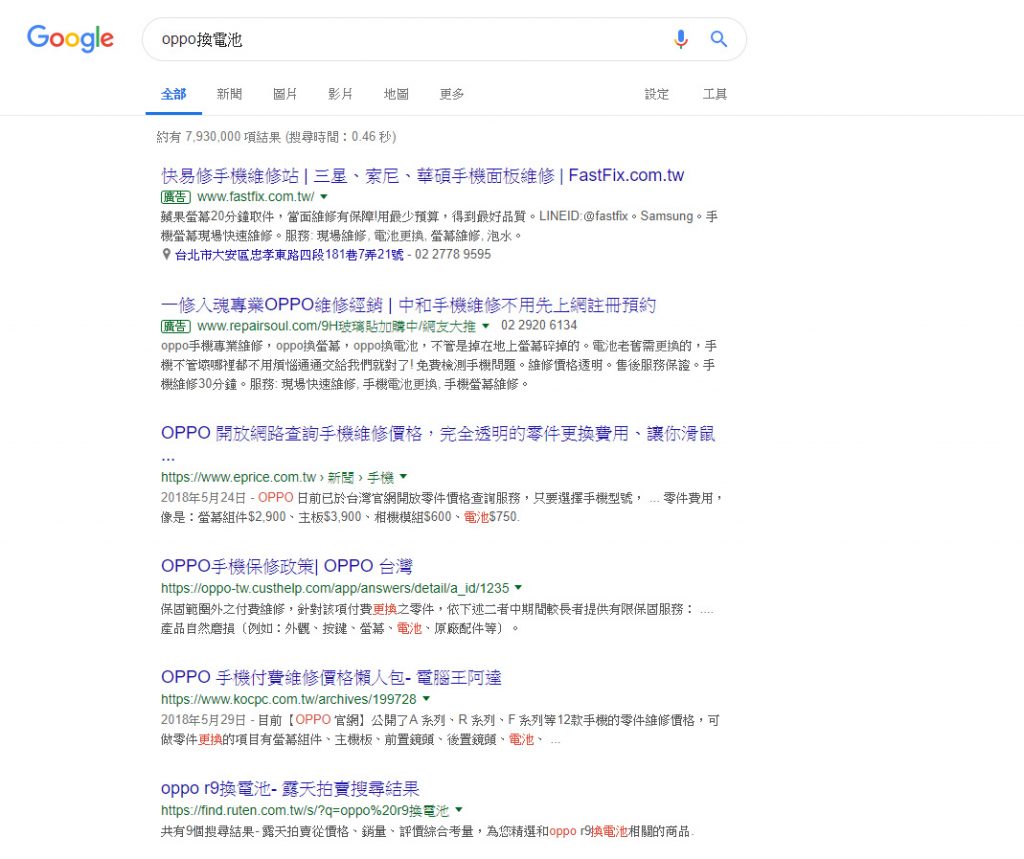Viewport: 1024px width, 859px height.
Task: Expand dropdown arrow next to oppo-tw.custhelp.com URL
Action: [518, 587]
